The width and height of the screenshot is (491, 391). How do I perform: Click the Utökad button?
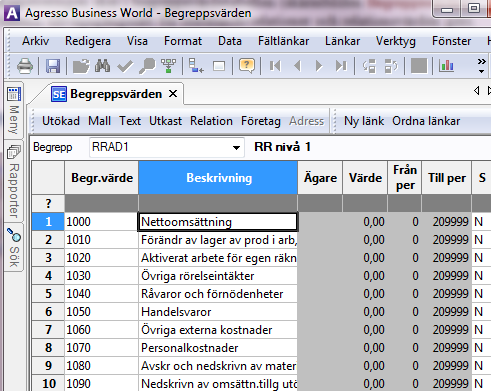click(61, 121)
